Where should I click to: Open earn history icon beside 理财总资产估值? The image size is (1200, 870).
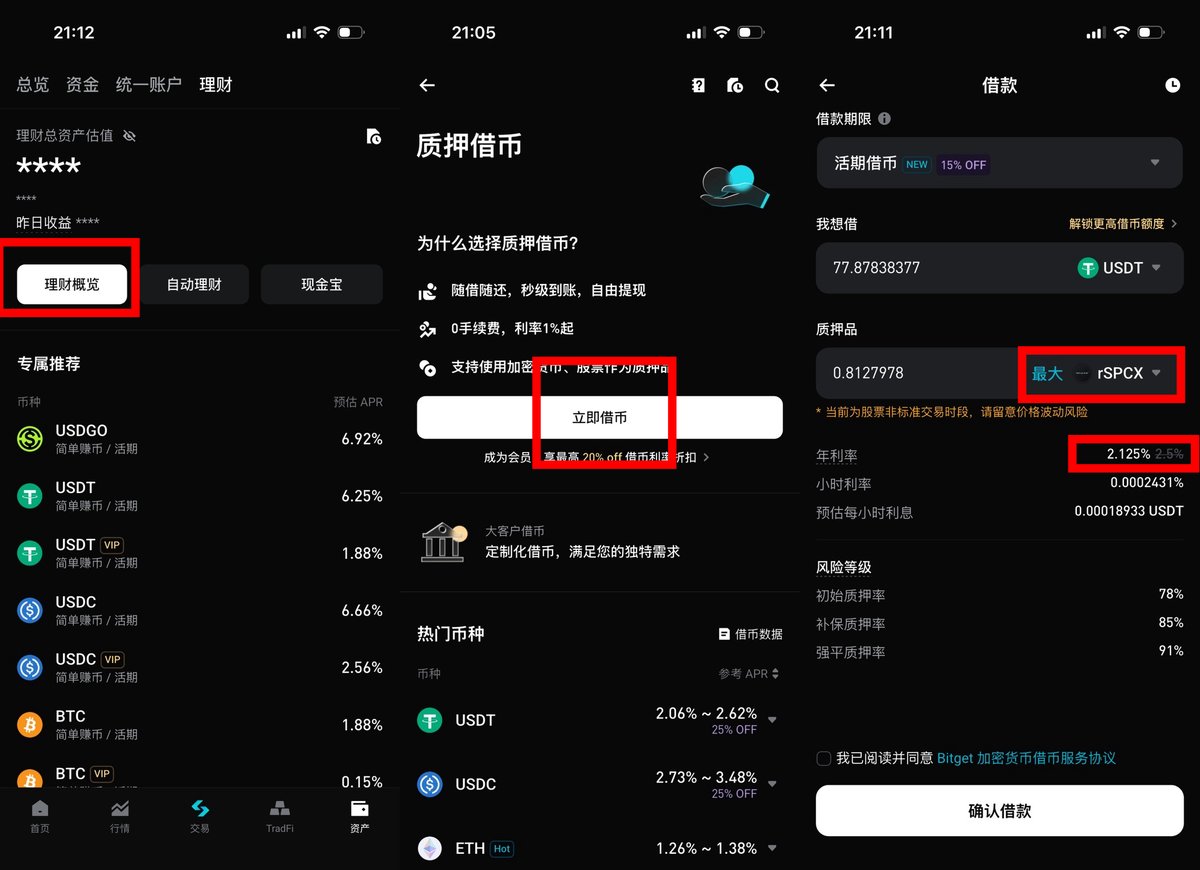tap(374, 136)
